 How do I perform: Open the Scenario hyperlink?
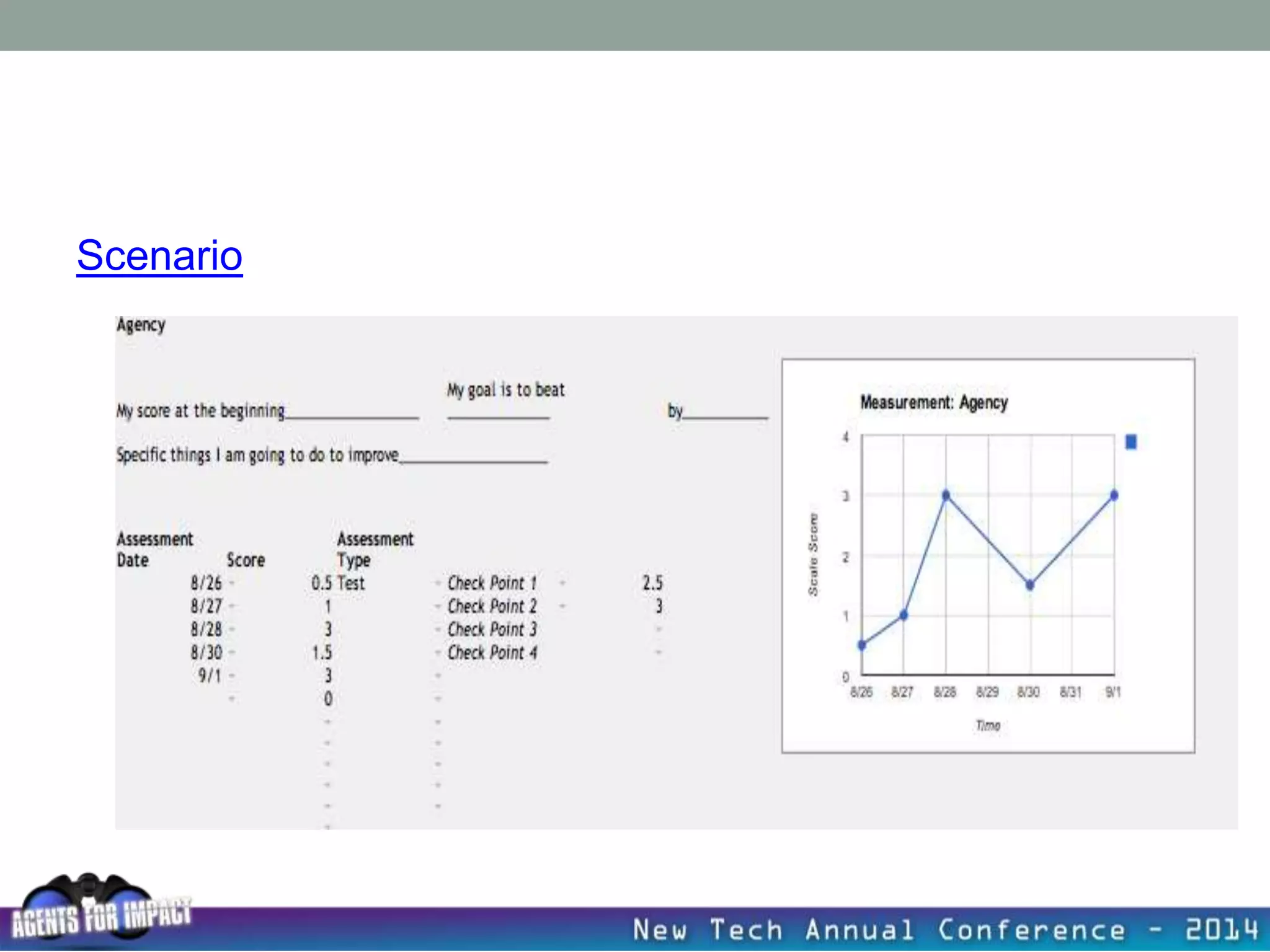click(x=159, y=255)
